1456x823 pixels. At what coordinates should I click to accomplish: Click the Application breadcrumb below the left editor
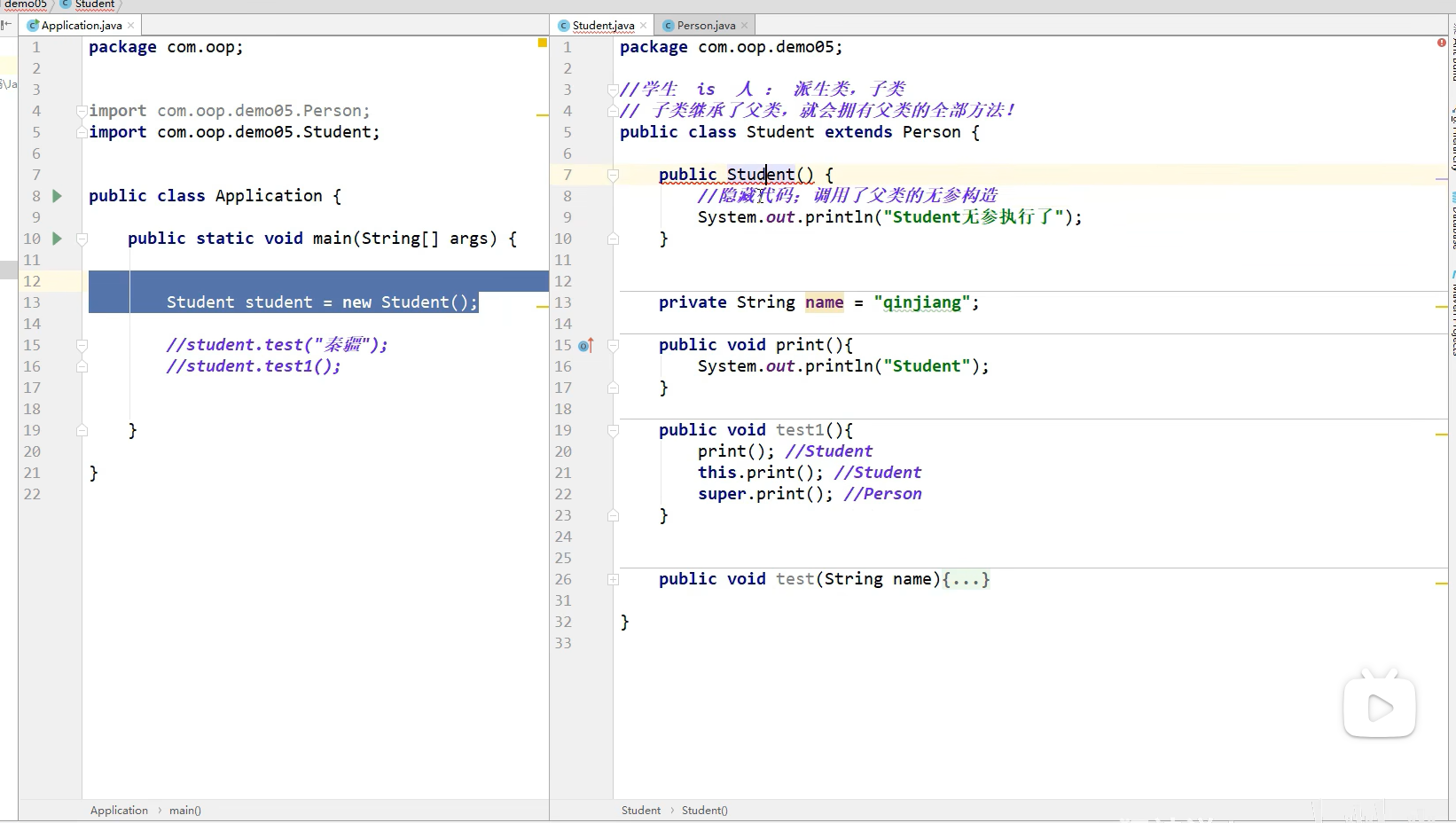pos(119,811)
